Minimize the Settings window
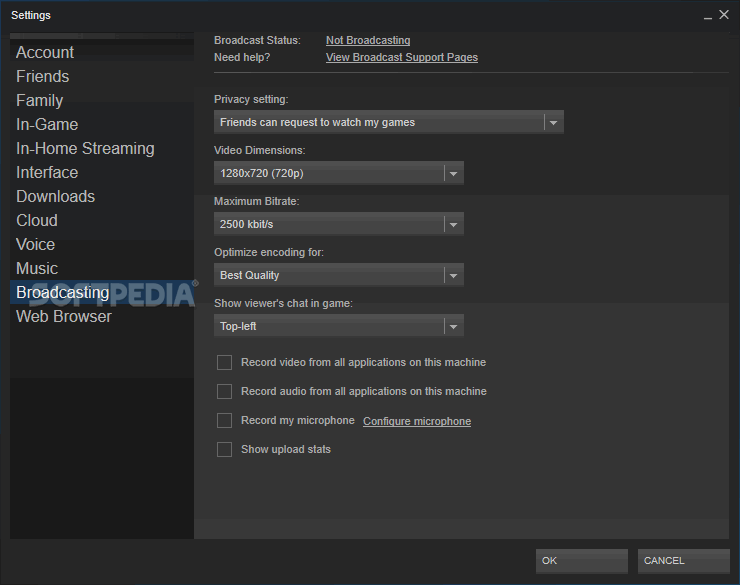The height and width of the screenshot is (585, 740). click(x=708, y=16)
